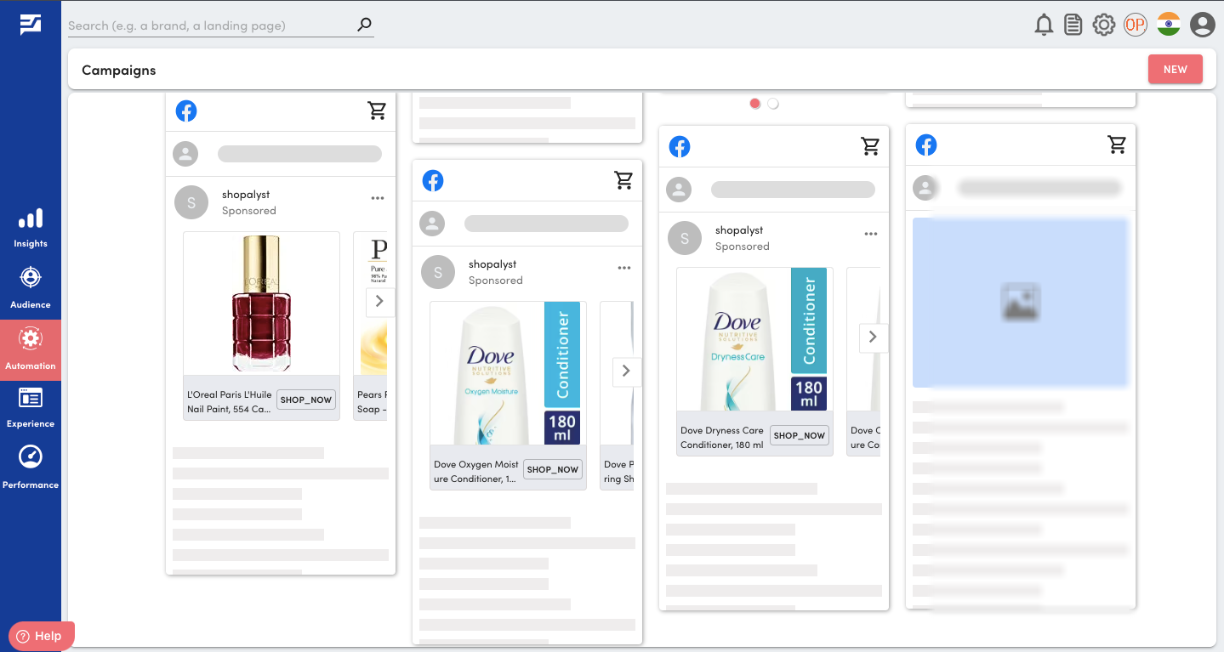This screenshot has width=1224, height=652.
Task: Click Dove Oxygen Moisture conditioner image
Action: 508,373
